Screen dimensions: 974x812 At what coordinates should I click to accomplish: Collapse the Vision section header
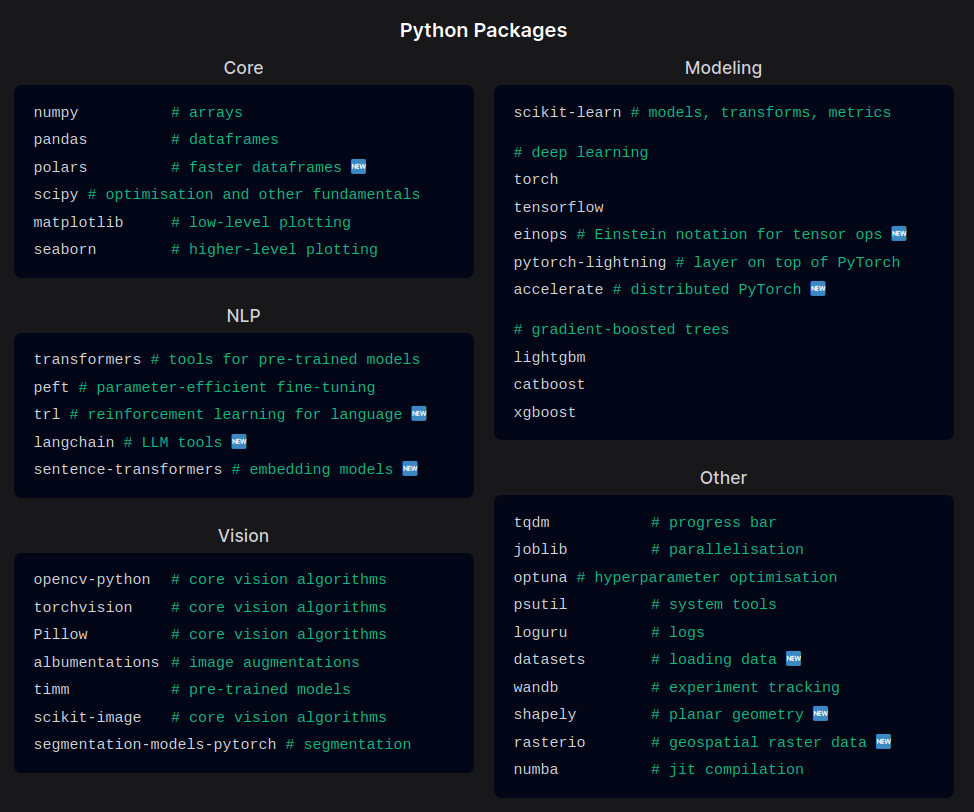click(243, 536)
